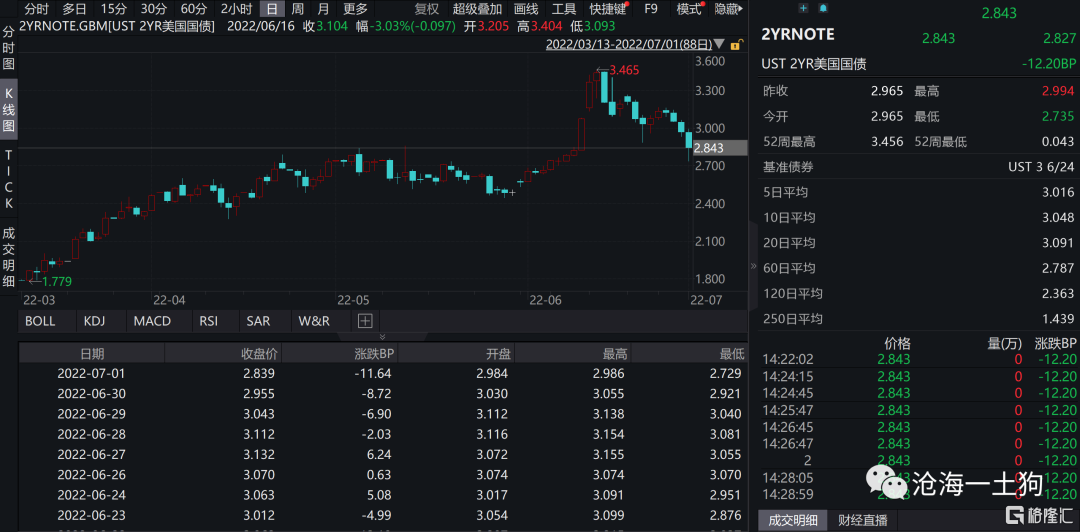Enable the KDJ indicator
This screenshot has width=1080, height=532.
coord(96,320)
